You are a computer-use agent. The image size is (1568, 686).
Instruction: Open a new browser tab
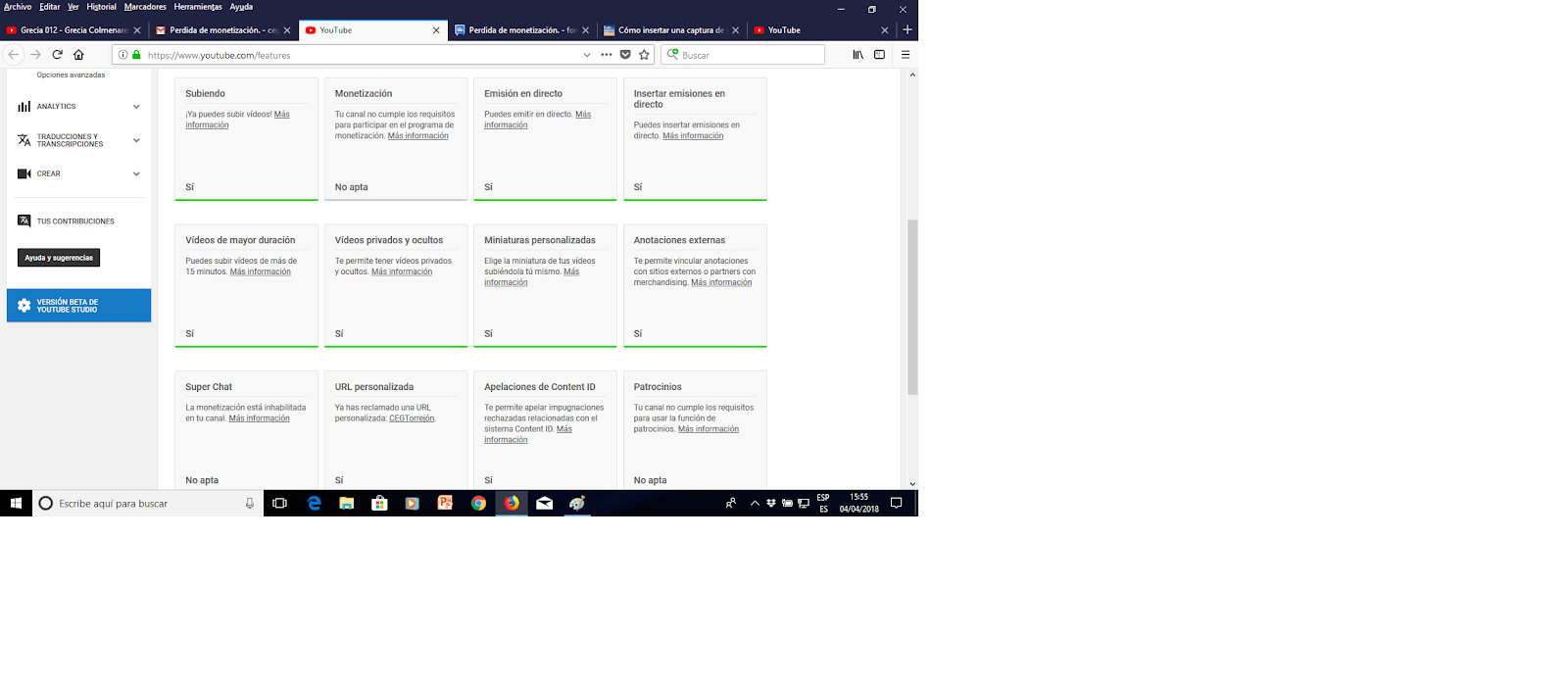(907, 29)
